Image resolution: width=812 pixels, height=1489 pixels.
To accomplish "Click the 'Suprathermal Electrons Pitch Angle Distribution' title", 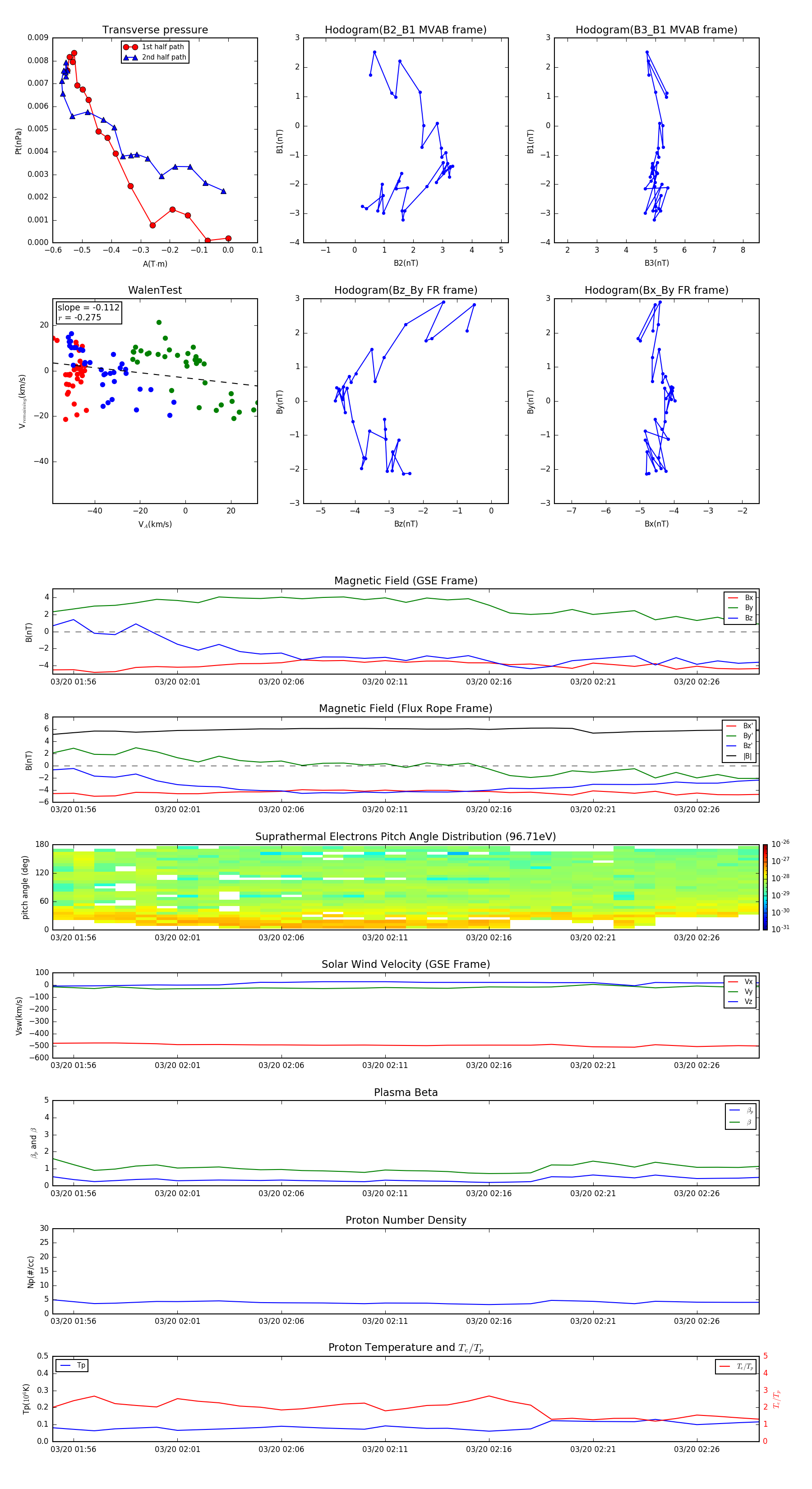I will click(x=406, y=837).
